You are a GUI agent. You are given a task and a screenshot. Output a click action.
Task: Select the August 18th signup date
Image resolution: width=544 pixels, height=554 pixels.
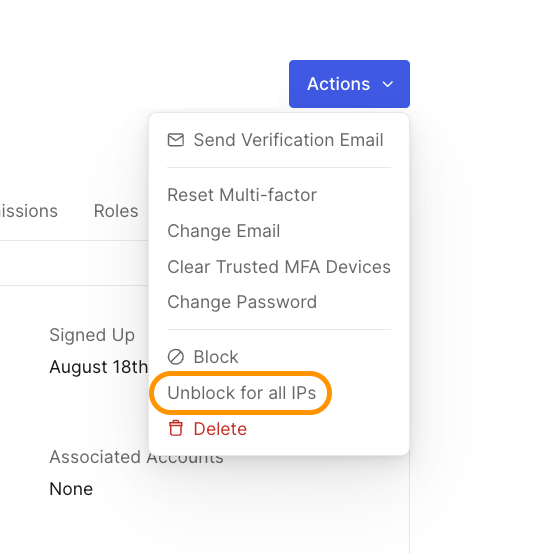[99, 367]
